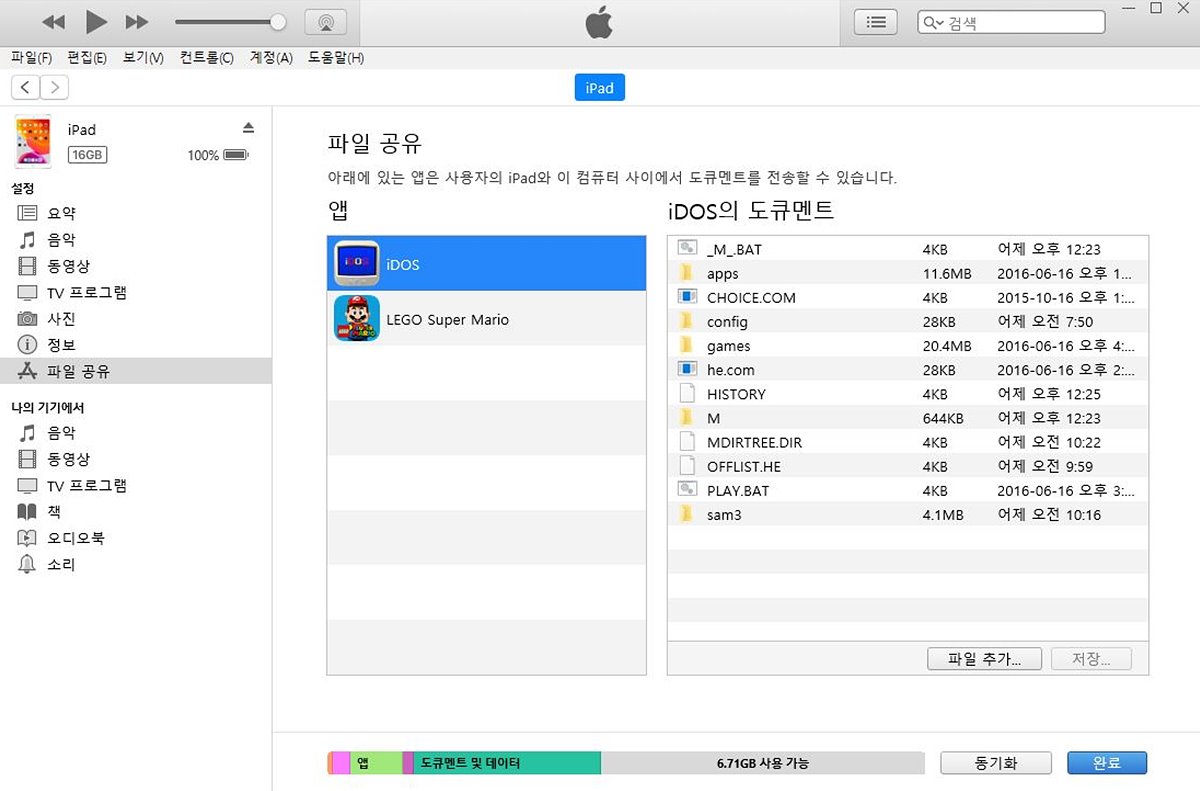This screenshot has width=1200, height=791.
Task: Open 동영상 under 설정 section
Action: (x=135, y=266)
